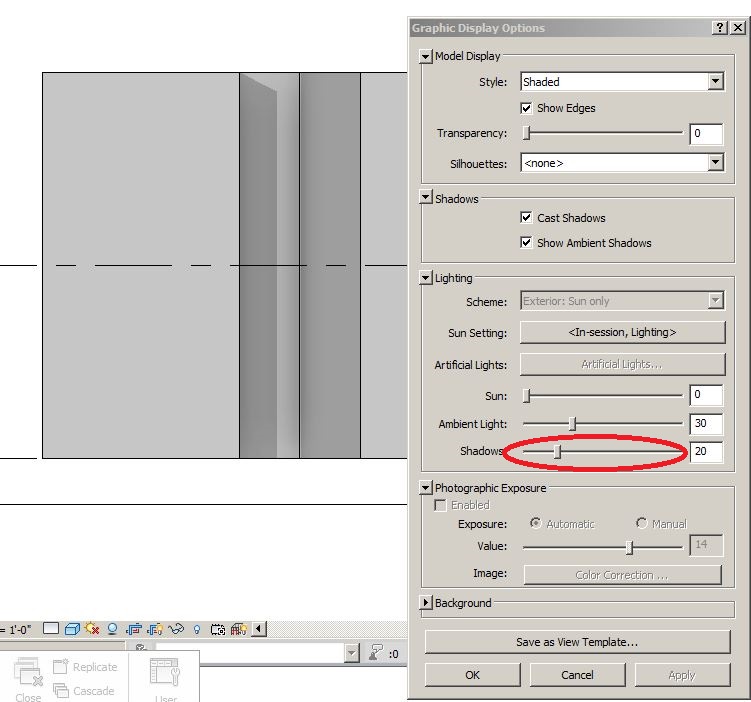
Task: Open the Detail Level icon in view control bar
Action: pos(51,628)
